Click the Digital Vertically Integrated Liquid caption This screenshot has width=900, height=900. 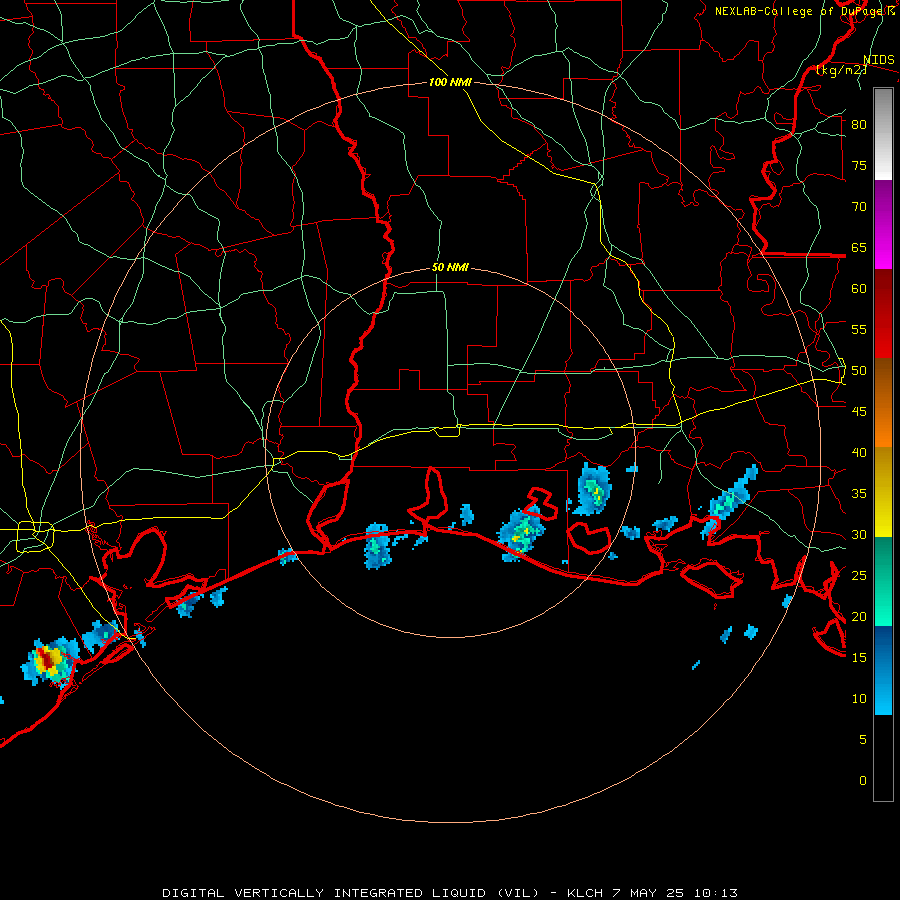pyautogui.click(x=449, y=893)
